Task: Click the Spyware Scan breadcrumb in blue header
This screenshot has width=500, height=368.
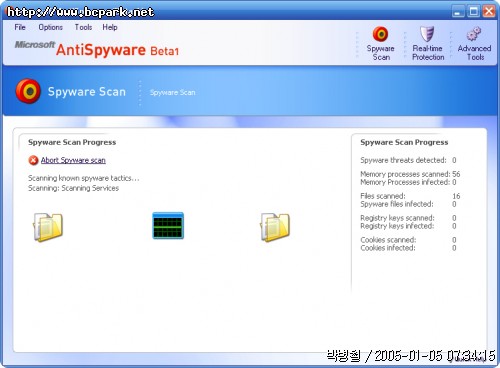Action: [x=172, y=92]
